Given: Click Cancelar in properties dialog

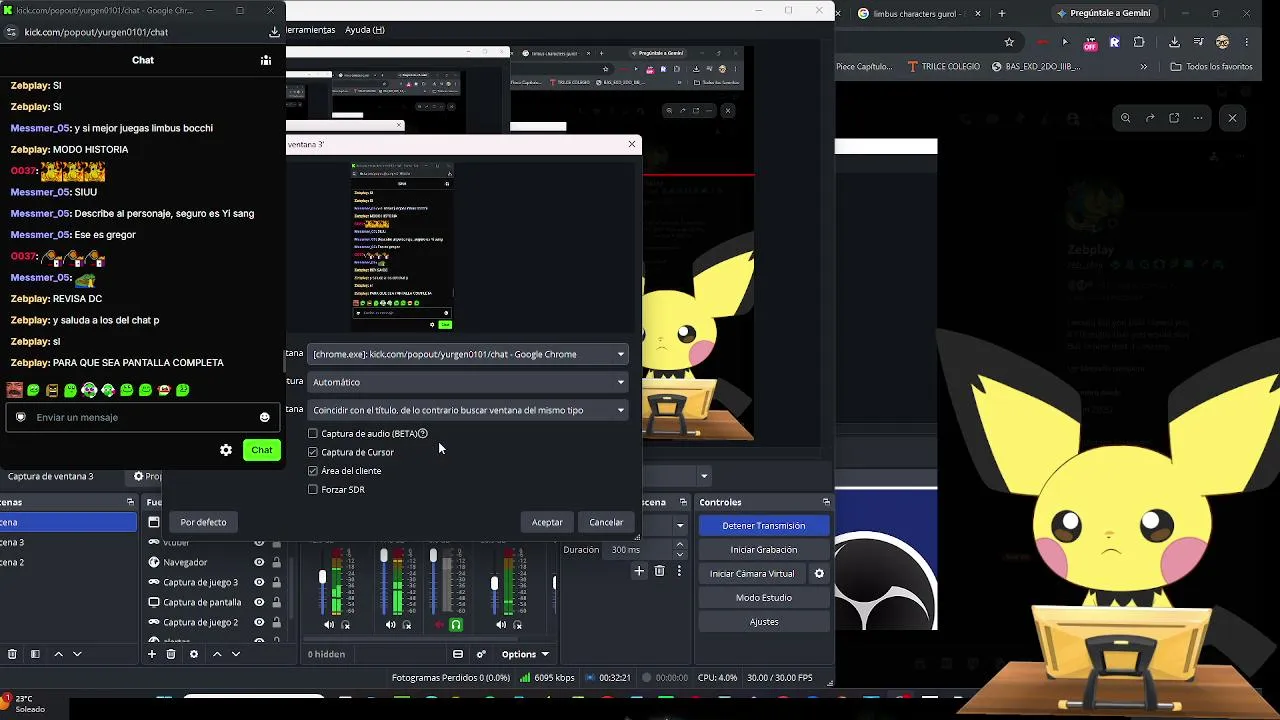Looking at the screenshot, I should (606, 522).
